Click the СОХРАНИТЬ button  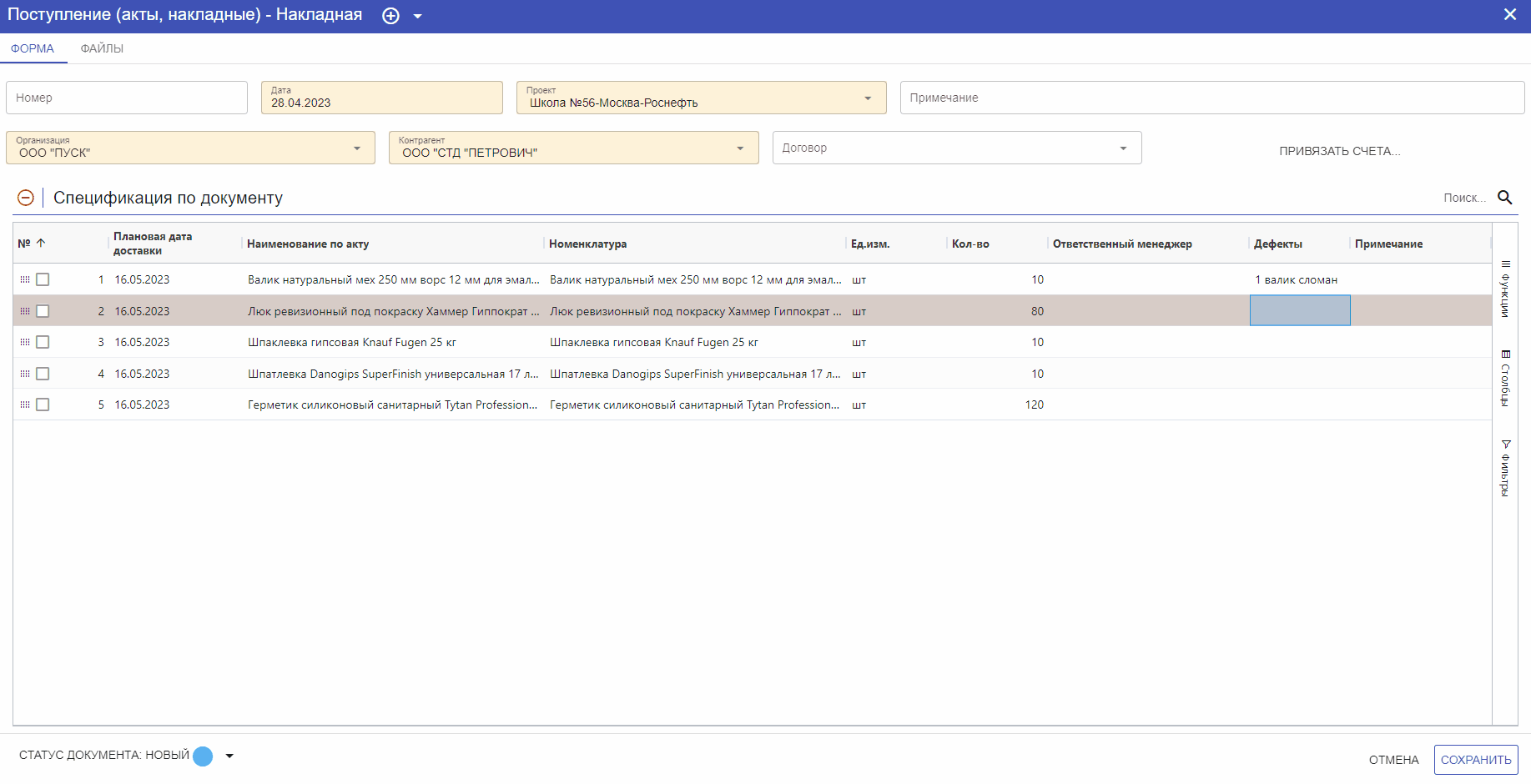tap(1476, 760)
